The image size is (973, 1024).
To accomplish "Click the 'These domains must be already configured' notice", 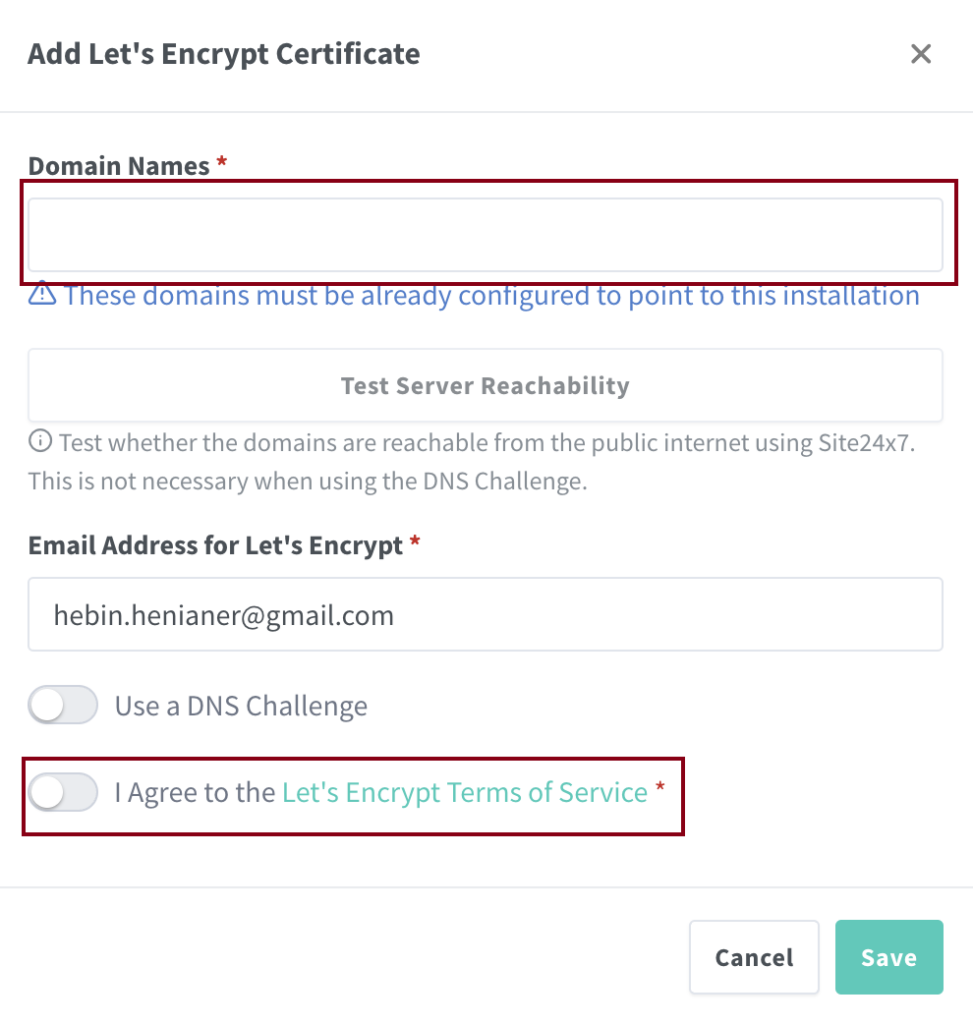I will click(492, 296).
